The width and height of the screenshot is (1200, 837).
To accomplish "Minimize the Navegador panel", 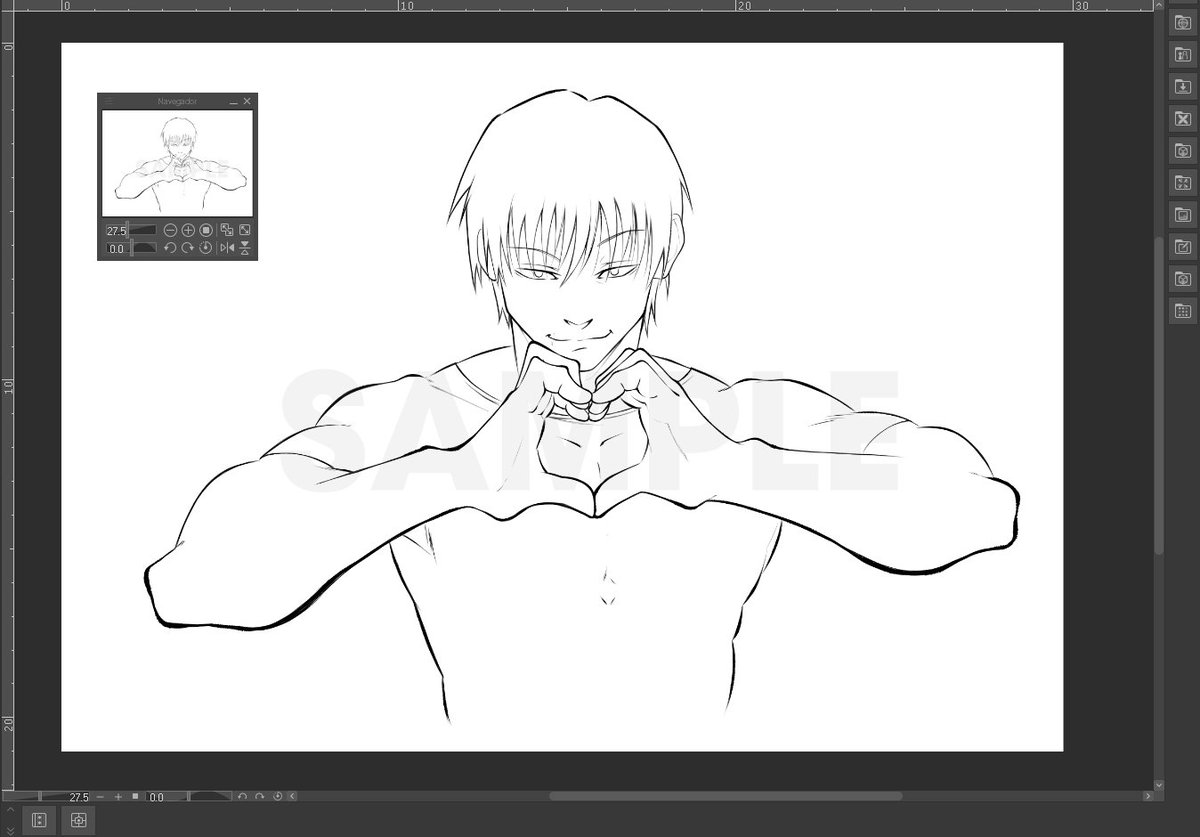I will tap(234, 102).
